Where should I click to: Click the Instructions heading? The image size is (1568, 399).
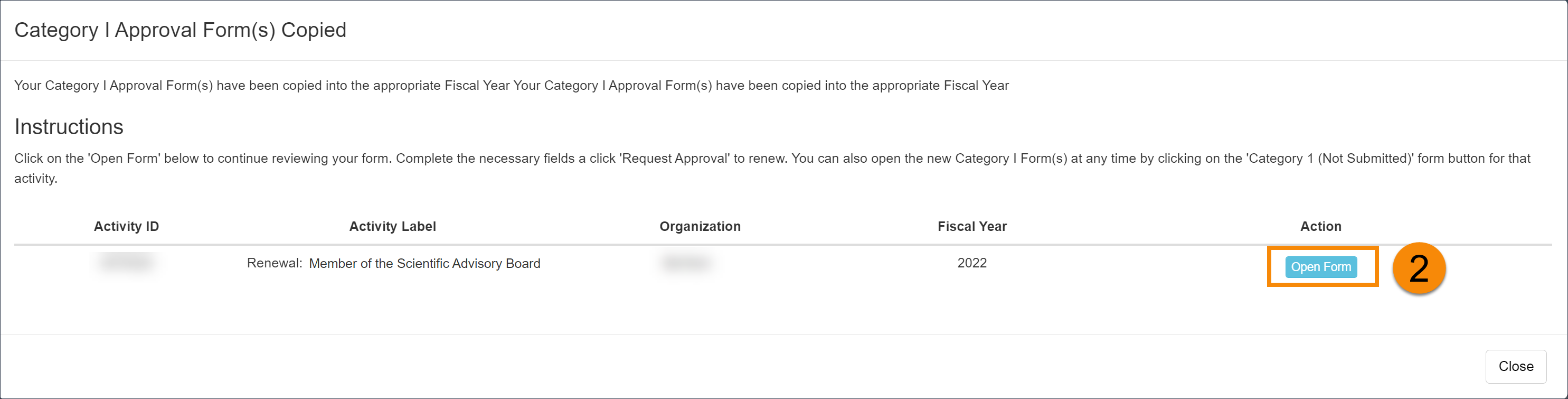coord(69,127)
